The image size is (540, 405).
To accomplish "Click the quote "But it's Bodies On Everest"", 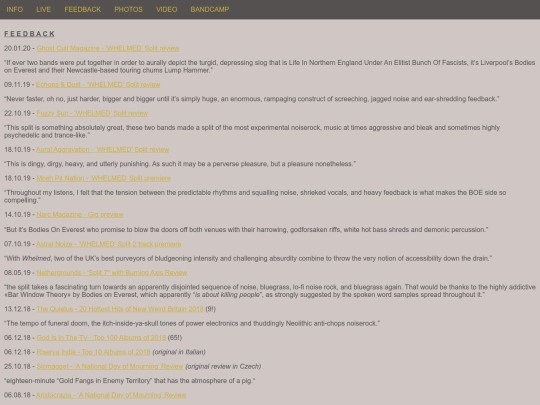I will 246,229.
